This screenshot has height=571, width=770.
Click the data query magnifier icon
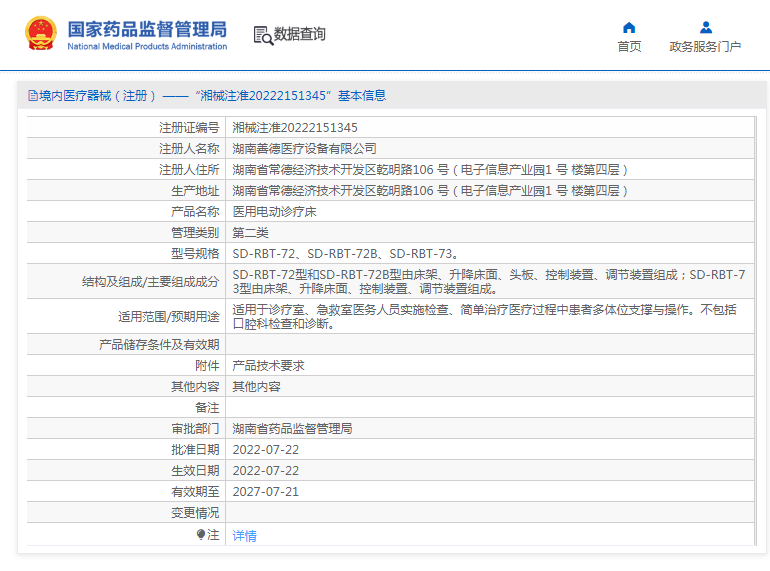(263, 36)
